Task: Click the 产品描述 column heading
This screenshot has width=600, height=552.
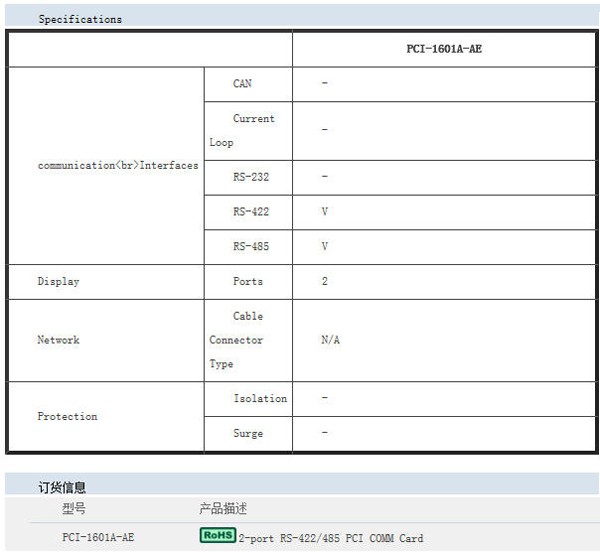Action: pos(223,509)
